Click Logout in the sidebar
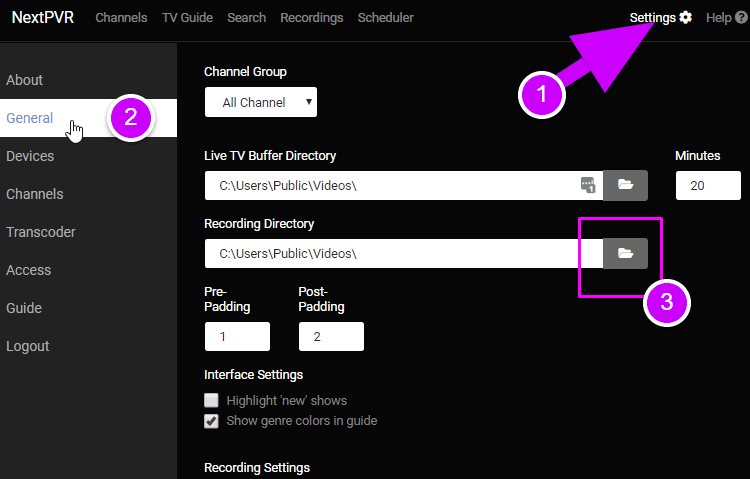750x479 pixels. 88,346
